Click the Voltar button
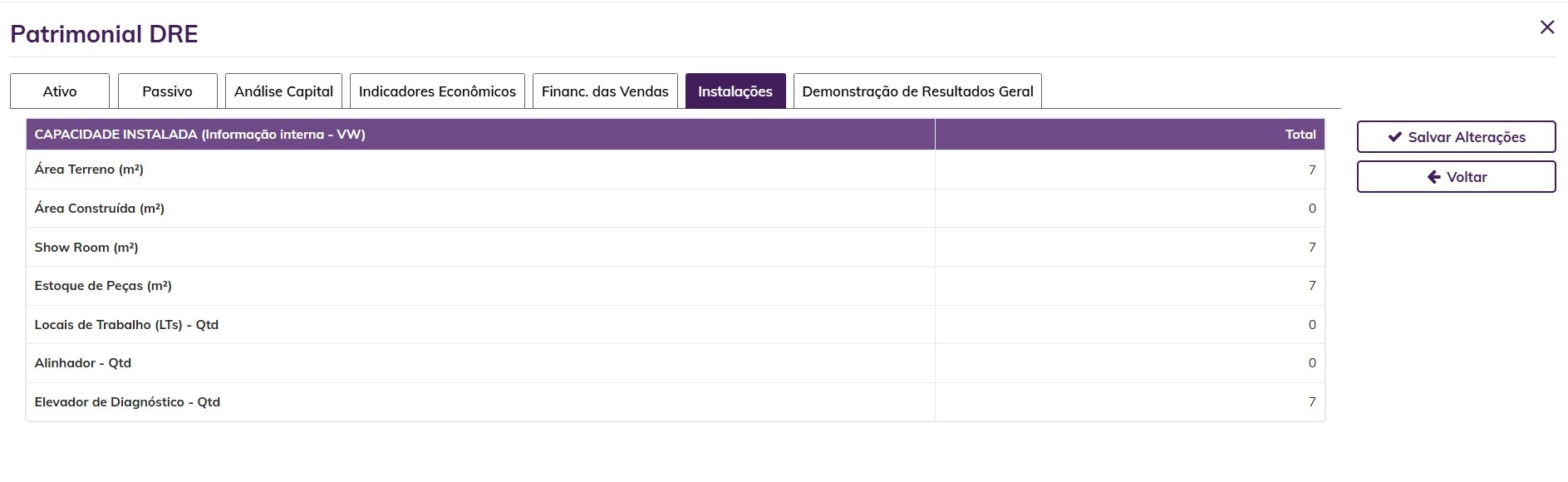 (x=1456, y=177)
